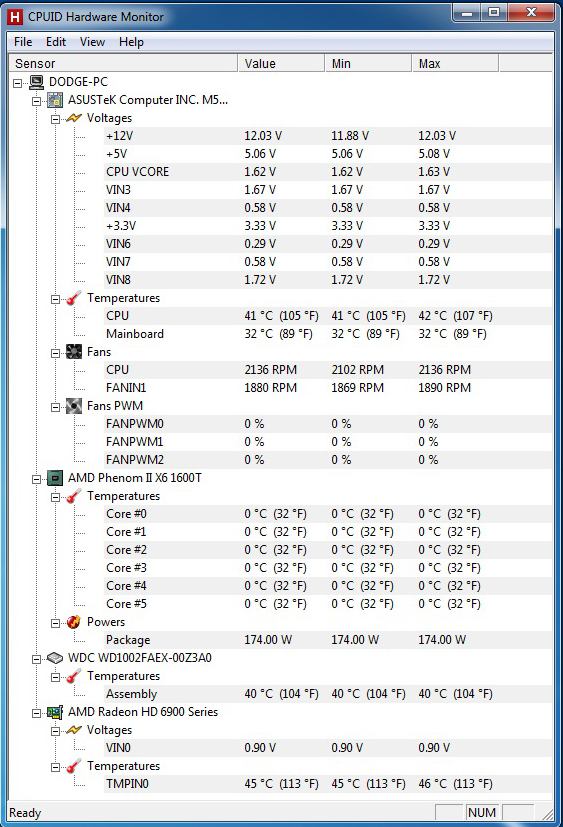Collapse the WDC WD1002FAEX node

click(x=36, y=659)
